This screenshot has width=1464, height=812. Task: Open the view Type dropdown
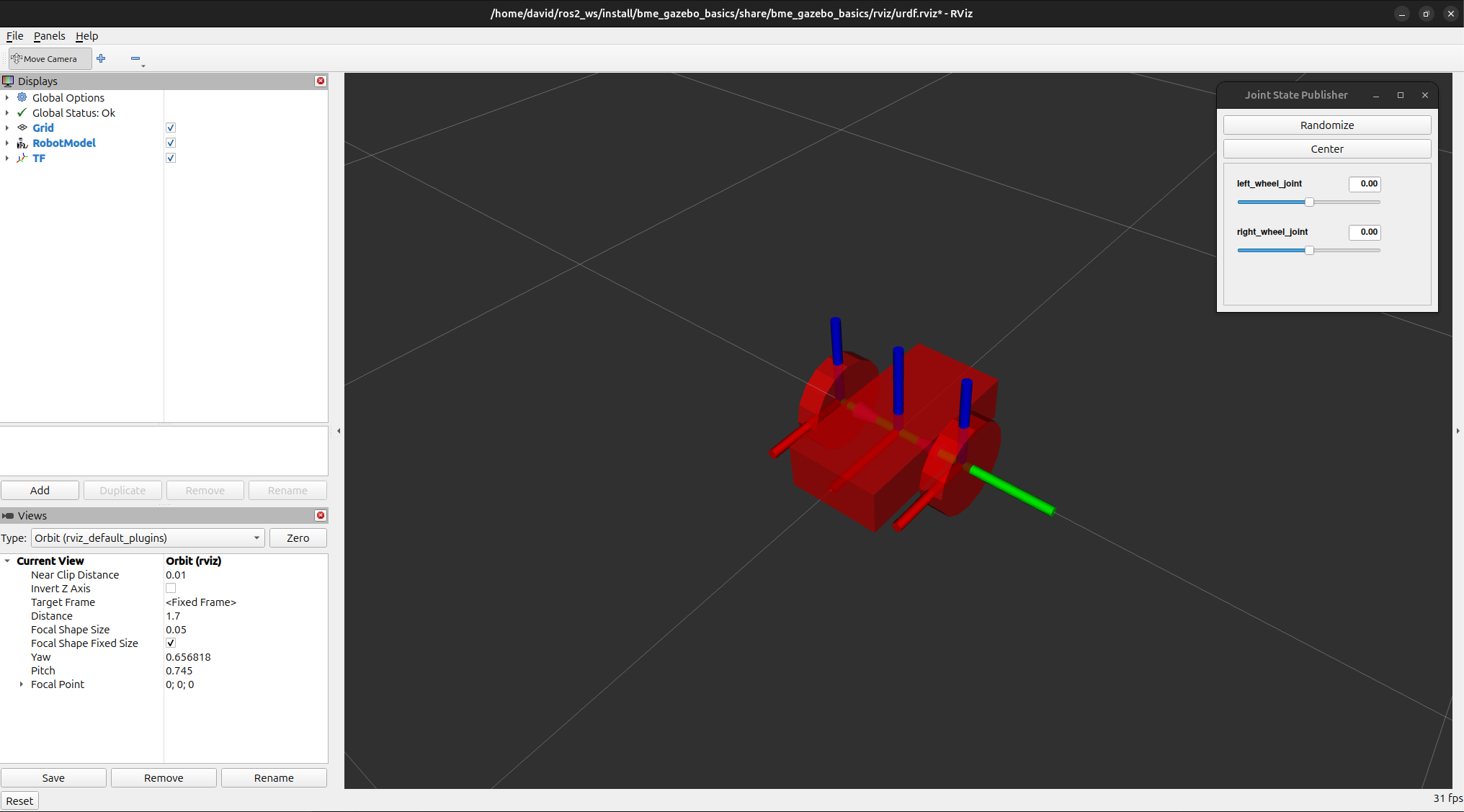[x=148, y=537]
